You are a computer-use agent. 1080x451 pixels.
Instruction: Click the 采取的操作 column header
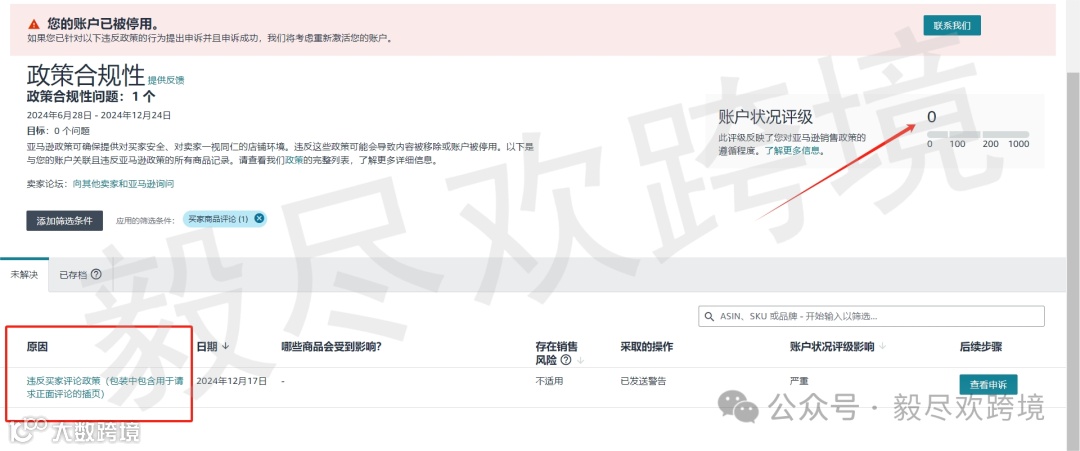[646, 346]
